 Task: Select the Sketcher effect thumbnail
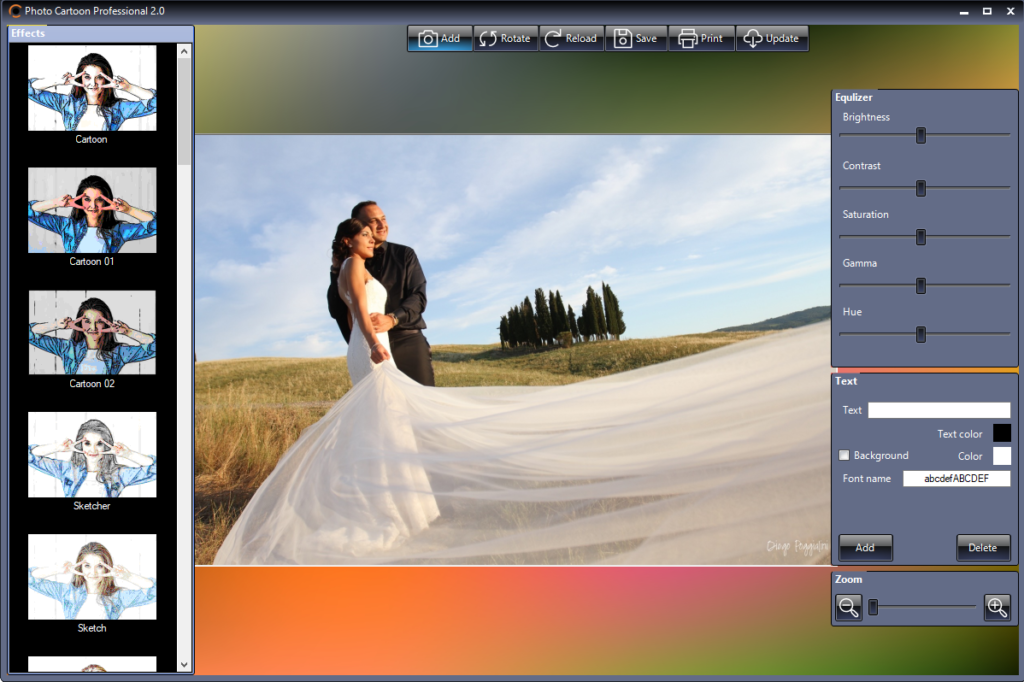pos(92,454)
